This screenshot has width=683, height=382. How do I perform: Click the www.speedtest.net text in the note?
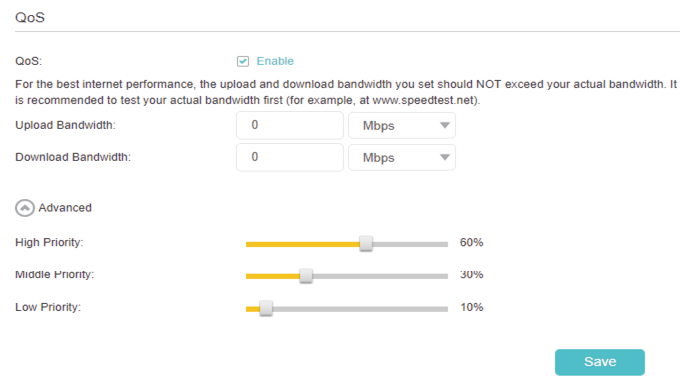423,100
